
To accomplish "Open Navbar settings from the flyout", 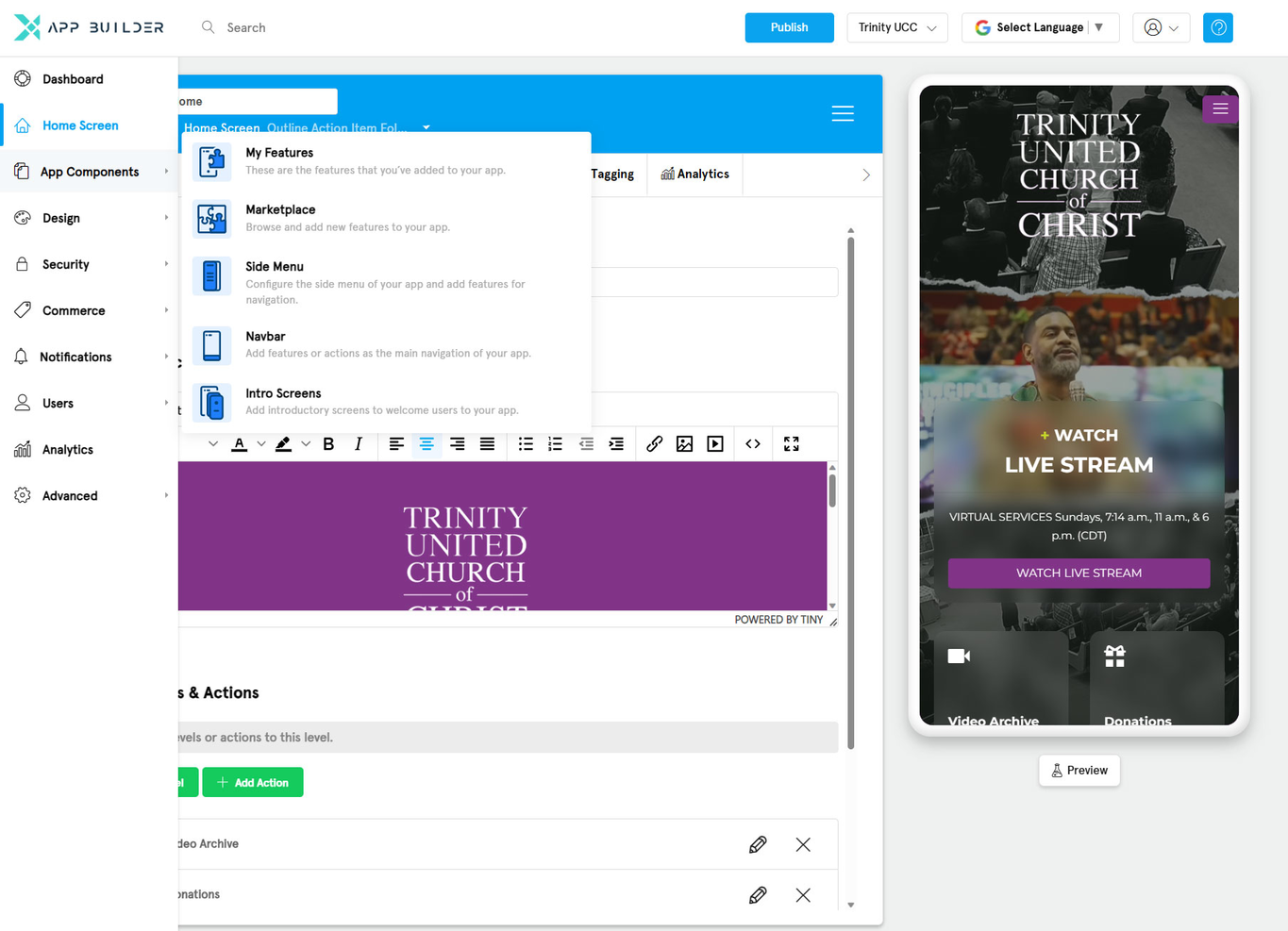I will click(386, 344).
